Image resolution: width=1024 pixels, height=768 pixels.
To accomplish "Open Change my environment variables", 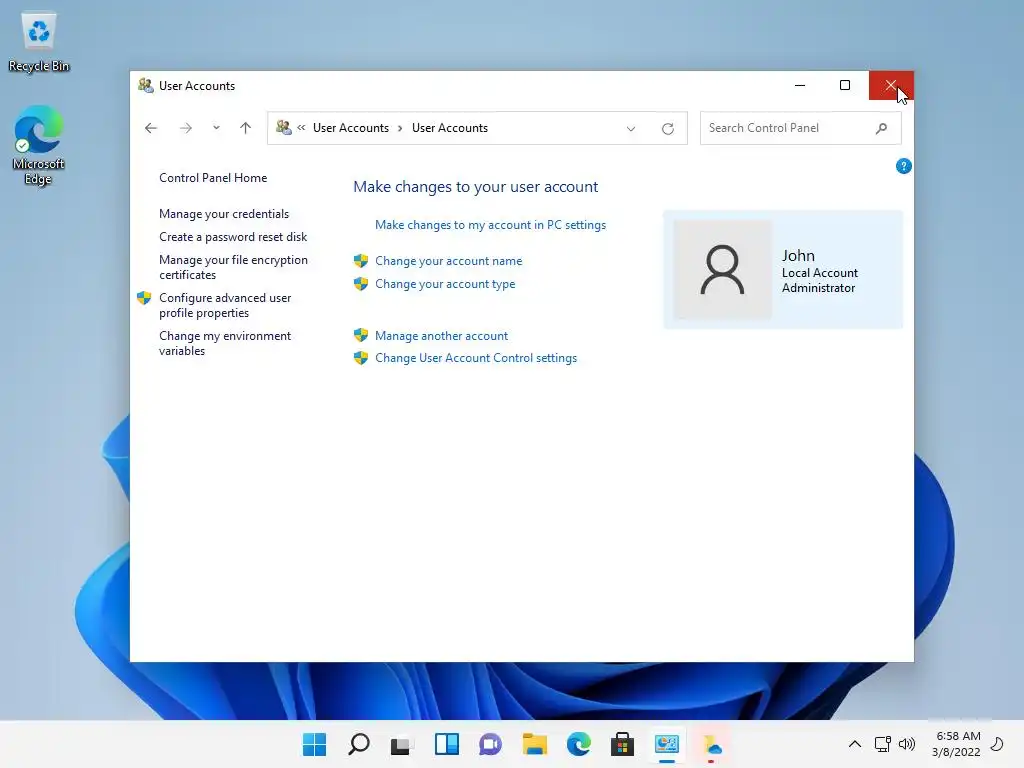I will (225, 343).
